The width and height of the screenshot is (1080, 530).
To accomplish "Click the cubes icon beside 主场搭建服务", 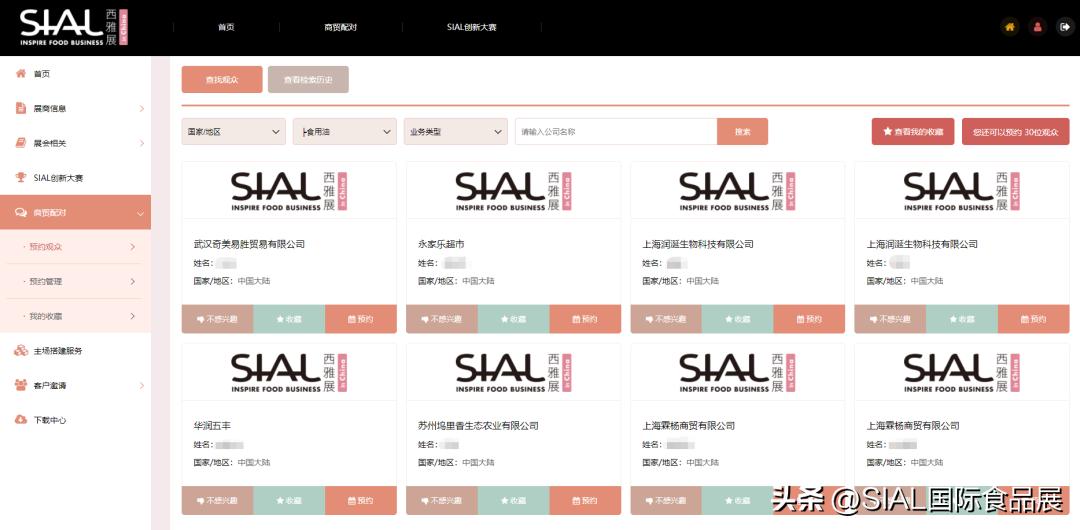I will tap(21, 351).
